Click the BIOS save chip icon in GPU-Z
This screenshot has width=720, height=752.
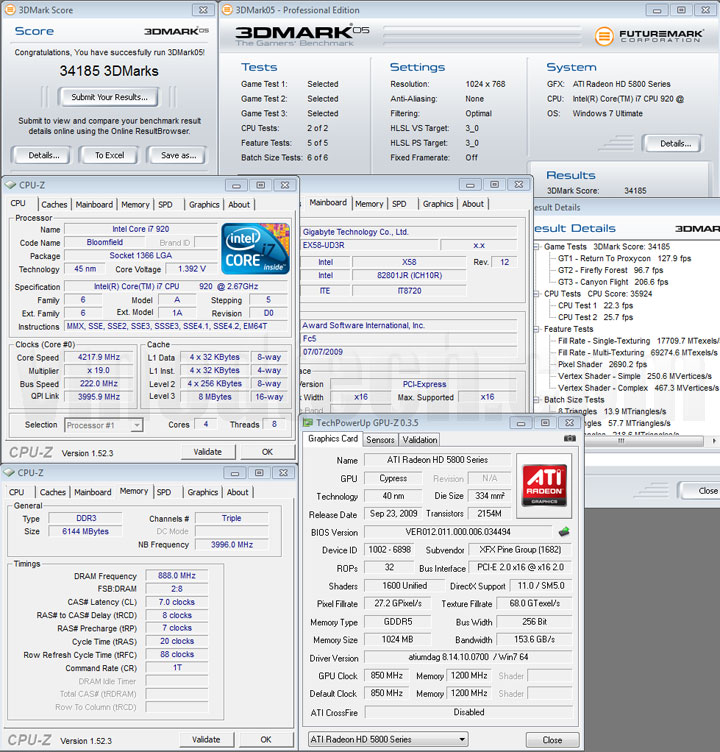[x=564, y=531]
